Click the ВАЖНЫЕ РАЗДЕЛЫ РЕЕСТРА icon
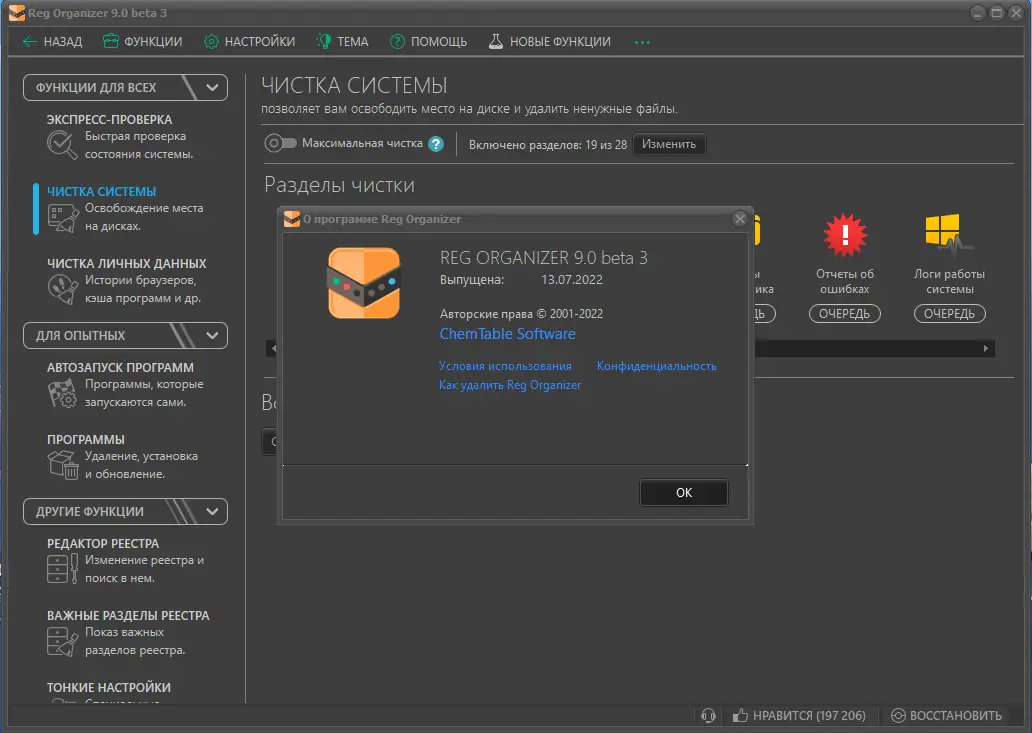1032x733 pixels. point(63,642)
